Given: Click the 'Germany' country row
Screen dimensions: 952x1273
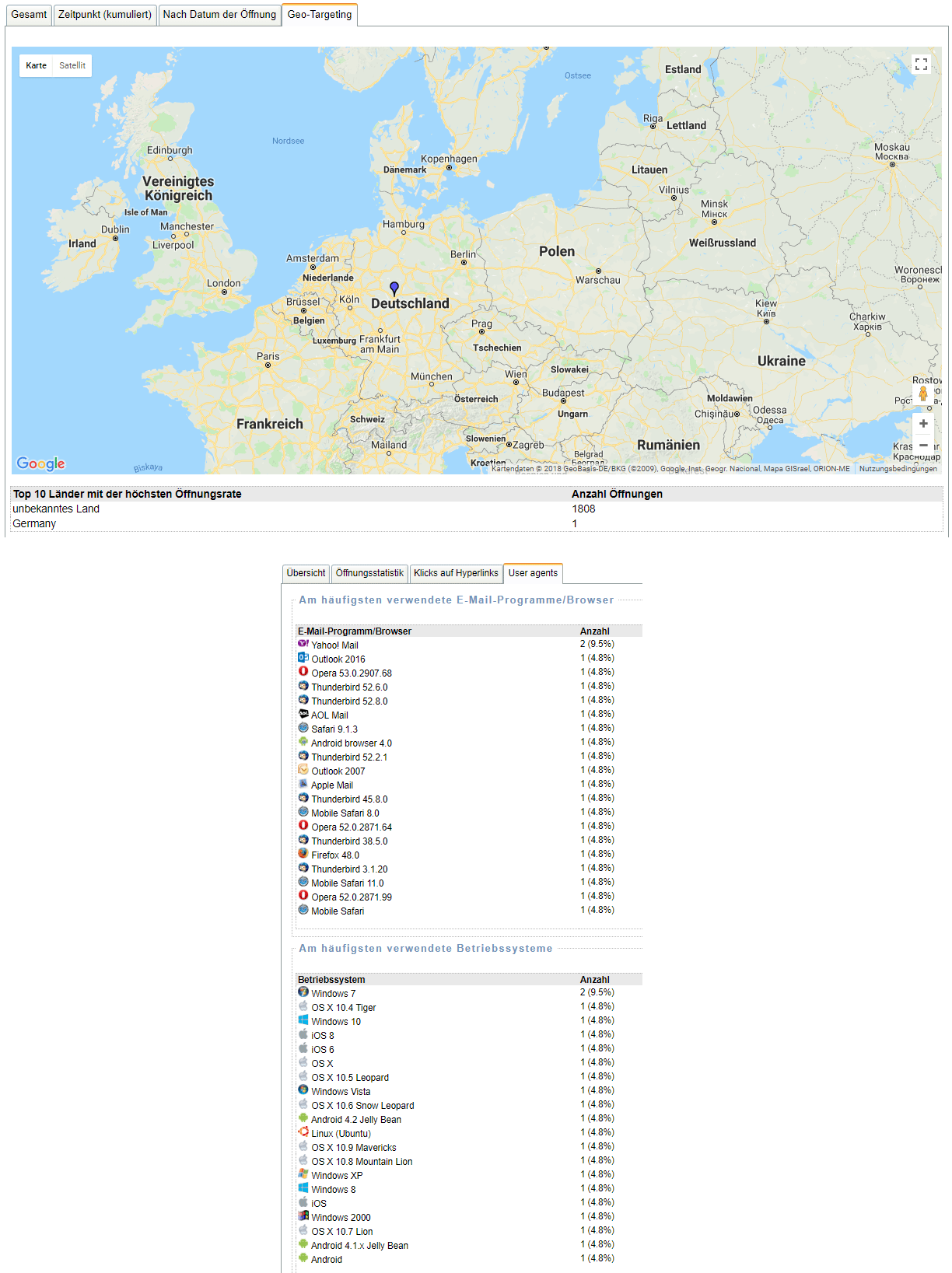Looking at the screenshot, I should point(477,523).
